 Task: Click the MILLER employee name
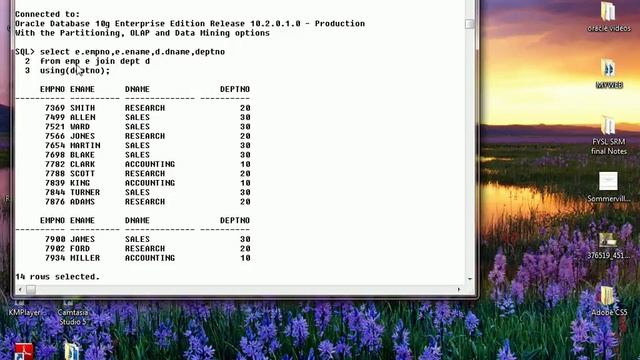85,258
